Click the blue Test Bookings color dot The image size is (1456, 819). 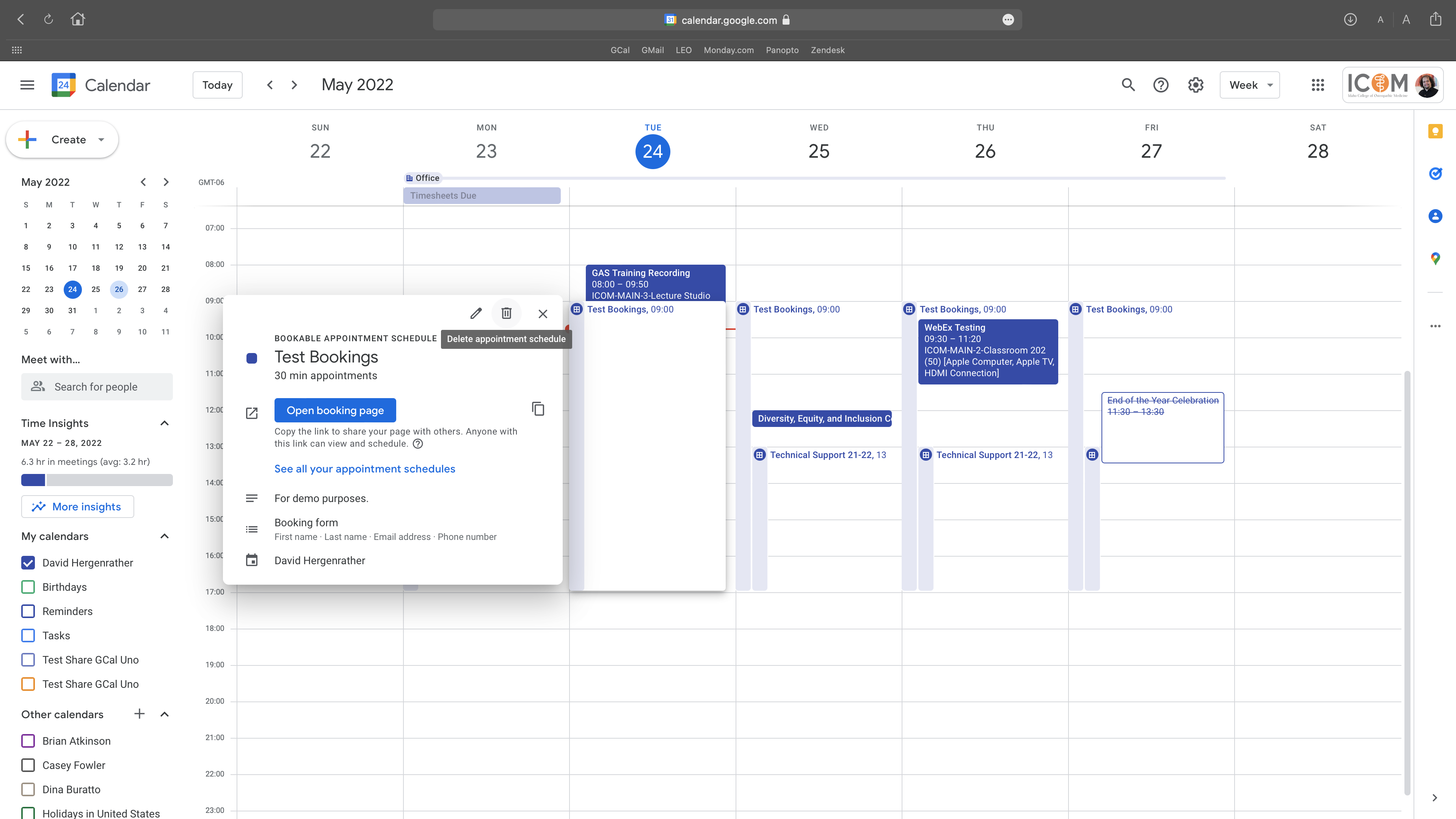click(x=252, y=358)
